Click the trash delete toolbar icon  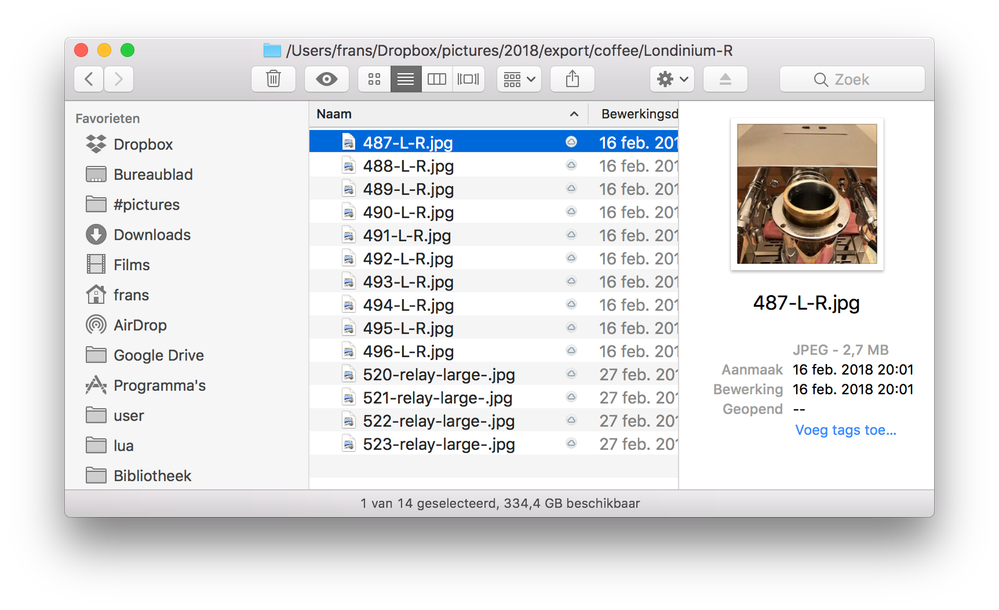(x=273, y=79)
